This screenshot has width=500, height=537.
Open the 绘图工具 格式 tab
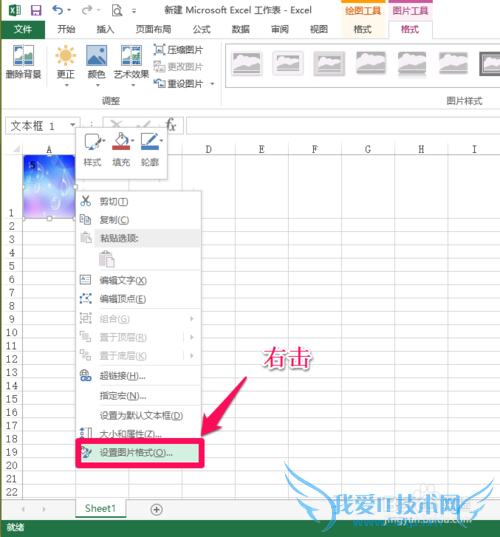[x=362, y=29]
